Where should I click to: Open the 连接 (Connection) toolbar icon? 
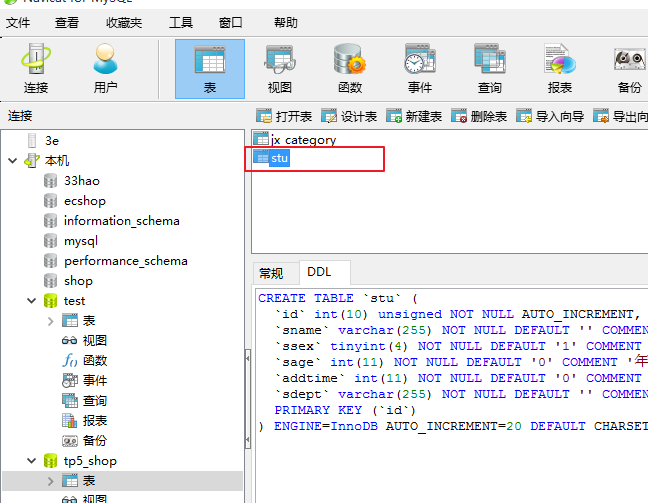pyautogui.click(x=36, y=69)
